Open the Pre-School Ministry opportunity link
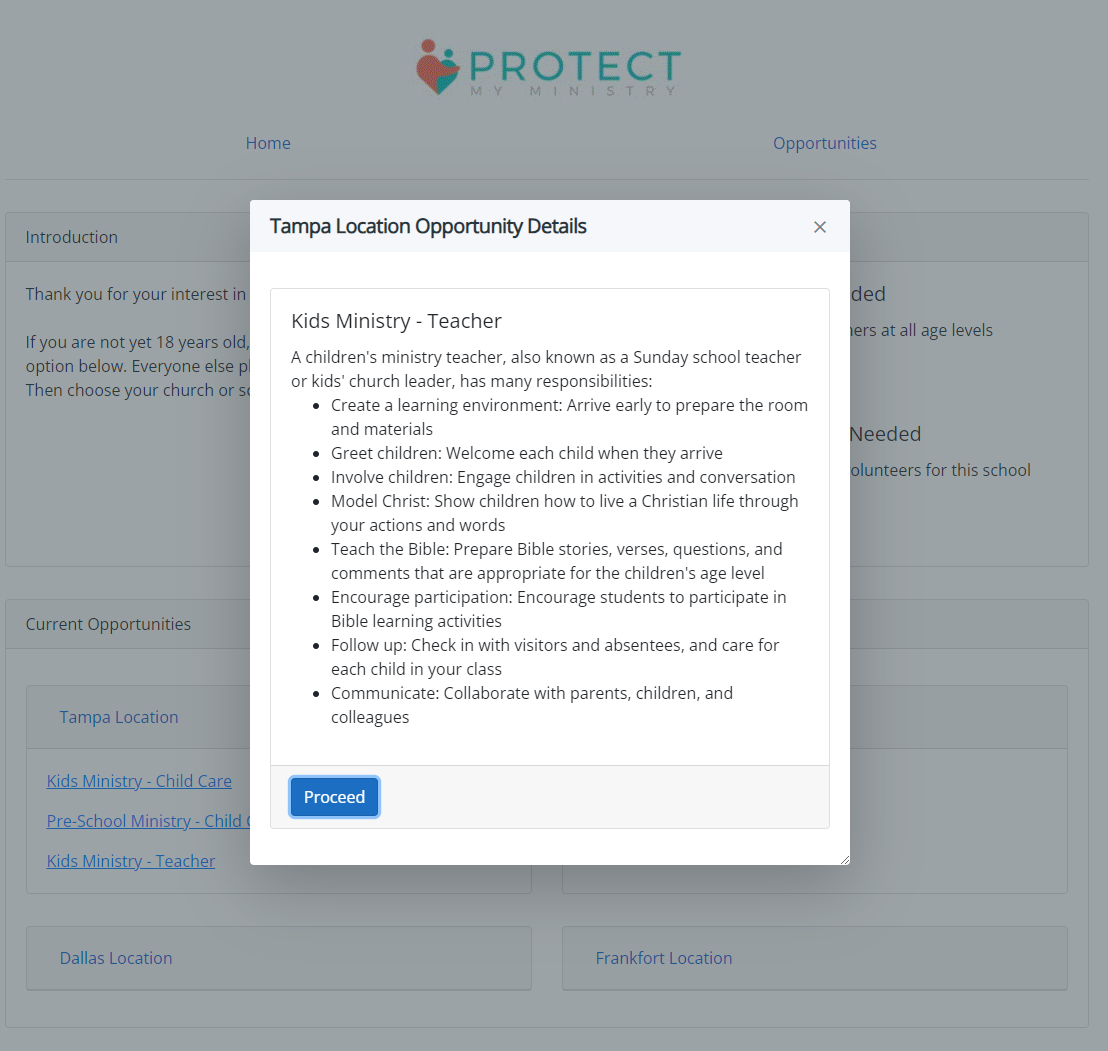The height and width of the screenshot is (1051, 1108). (x=145, y=821)
